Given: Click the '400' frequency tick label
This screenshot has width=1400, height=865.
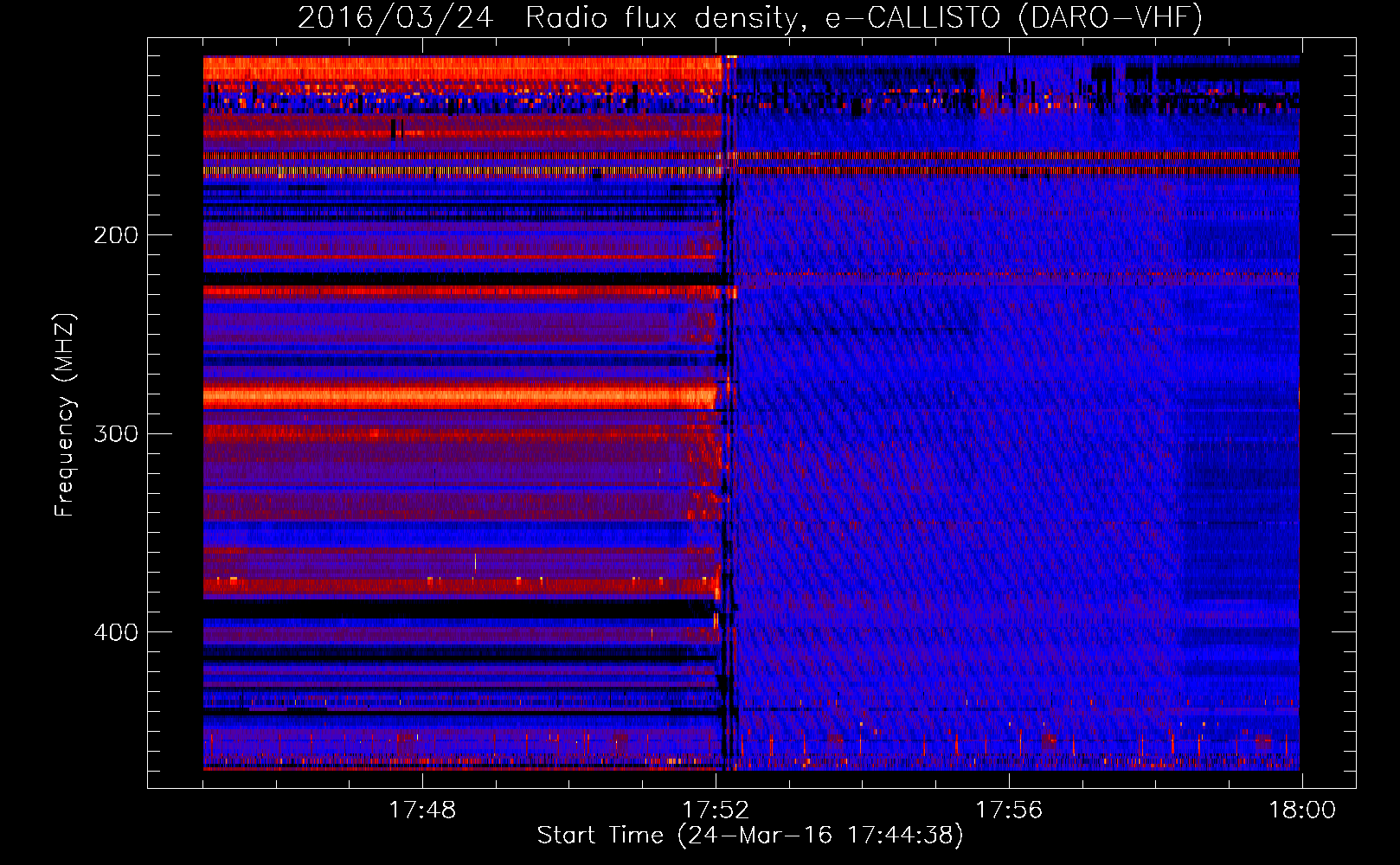Looking at the screenshot, I should [x=116, y=632].
